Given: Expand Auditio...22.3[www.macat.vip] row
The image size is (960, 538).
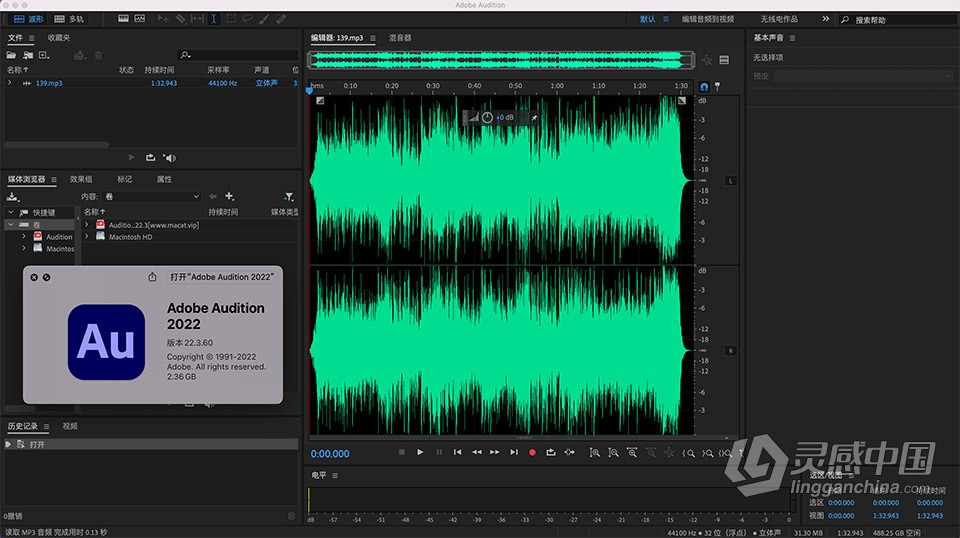Looking at the screenshot, I should pos(87,225).
